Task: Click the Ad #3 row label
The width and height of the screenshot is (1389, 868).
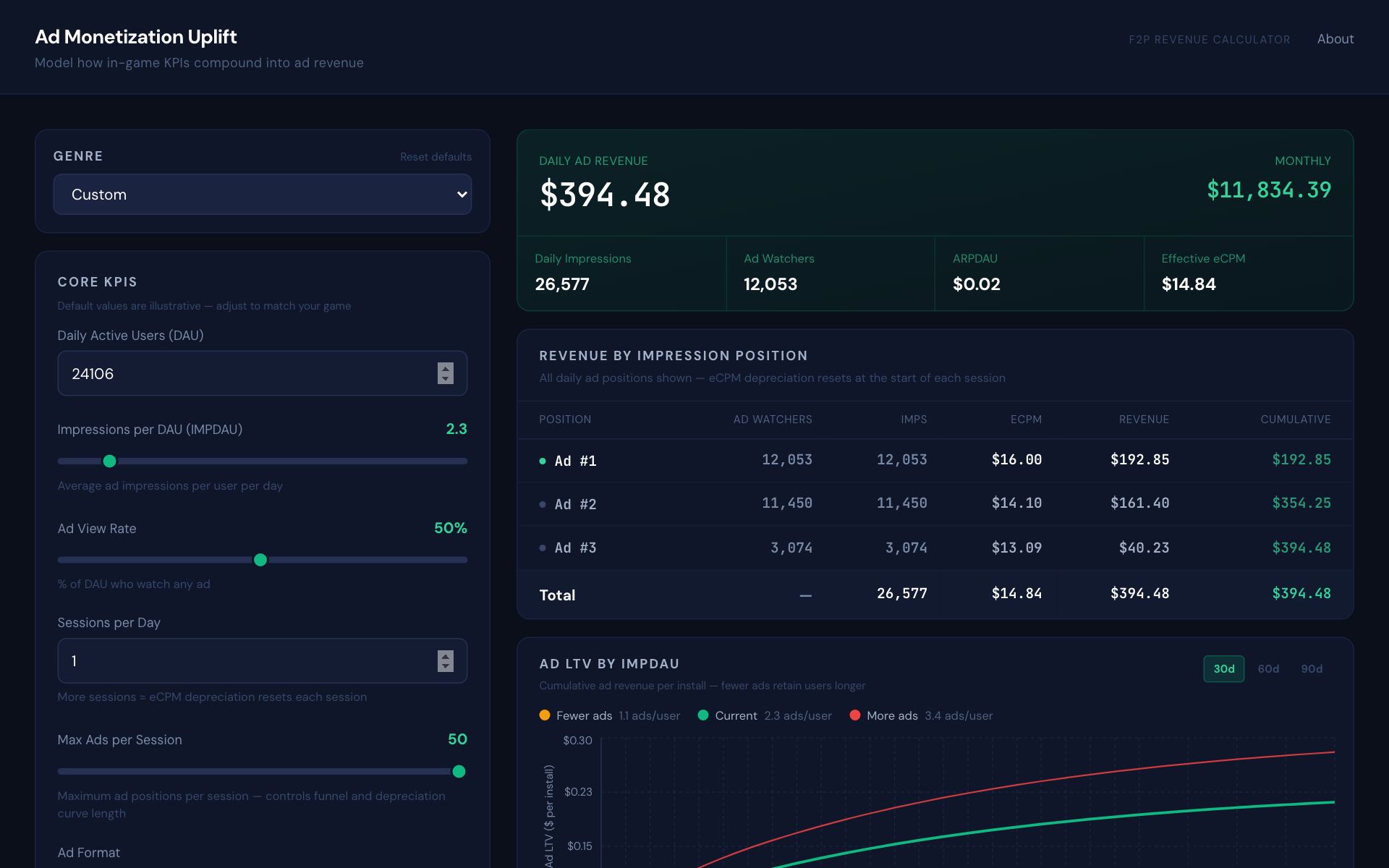Action: [x=576, y=548]
